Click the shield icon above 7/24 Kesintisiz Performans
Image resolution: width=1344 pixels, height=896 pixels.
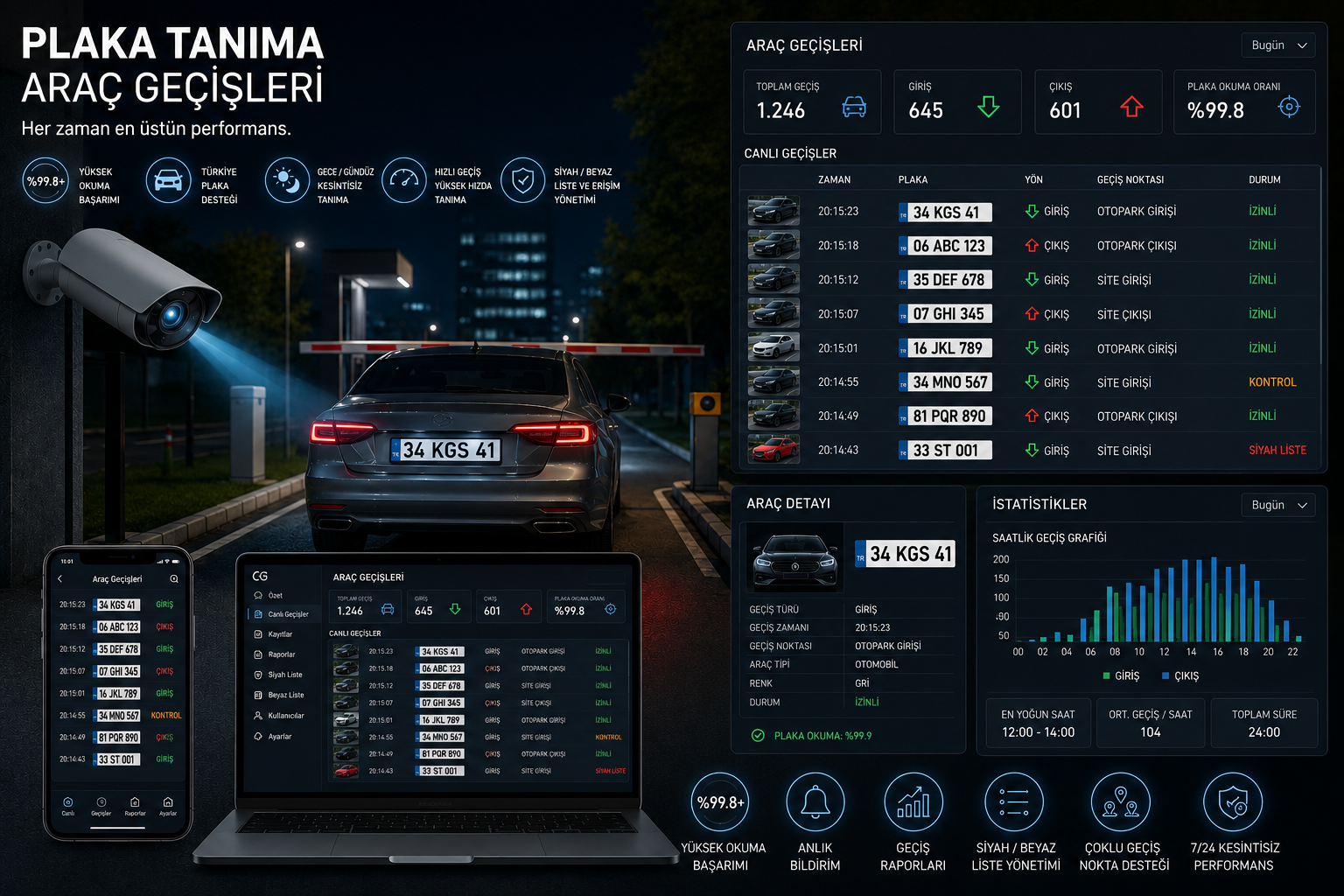coord(1233,802)
